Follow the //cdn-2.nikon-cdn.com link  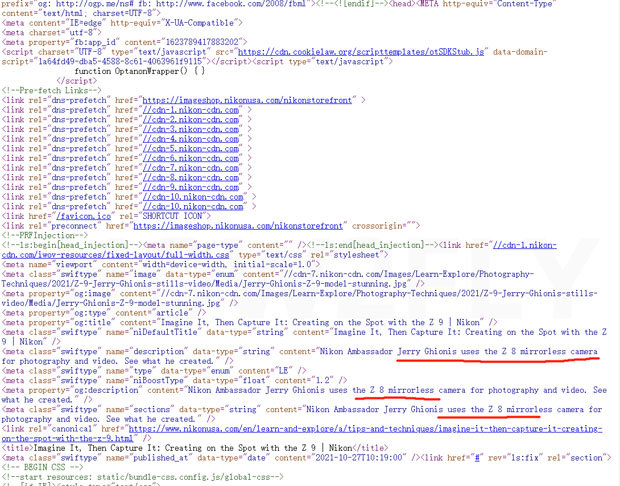click(191, 119)
